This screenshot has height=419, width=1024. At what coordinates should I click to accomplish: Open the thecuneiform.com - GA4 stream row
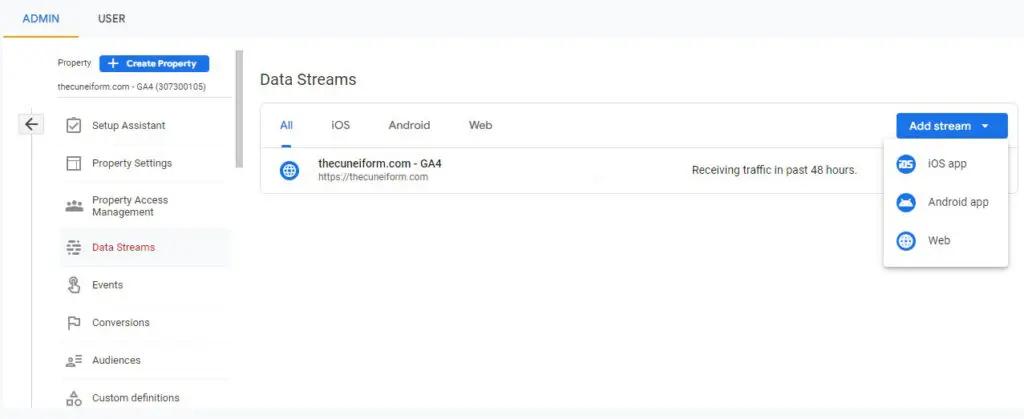click(572, 171)
